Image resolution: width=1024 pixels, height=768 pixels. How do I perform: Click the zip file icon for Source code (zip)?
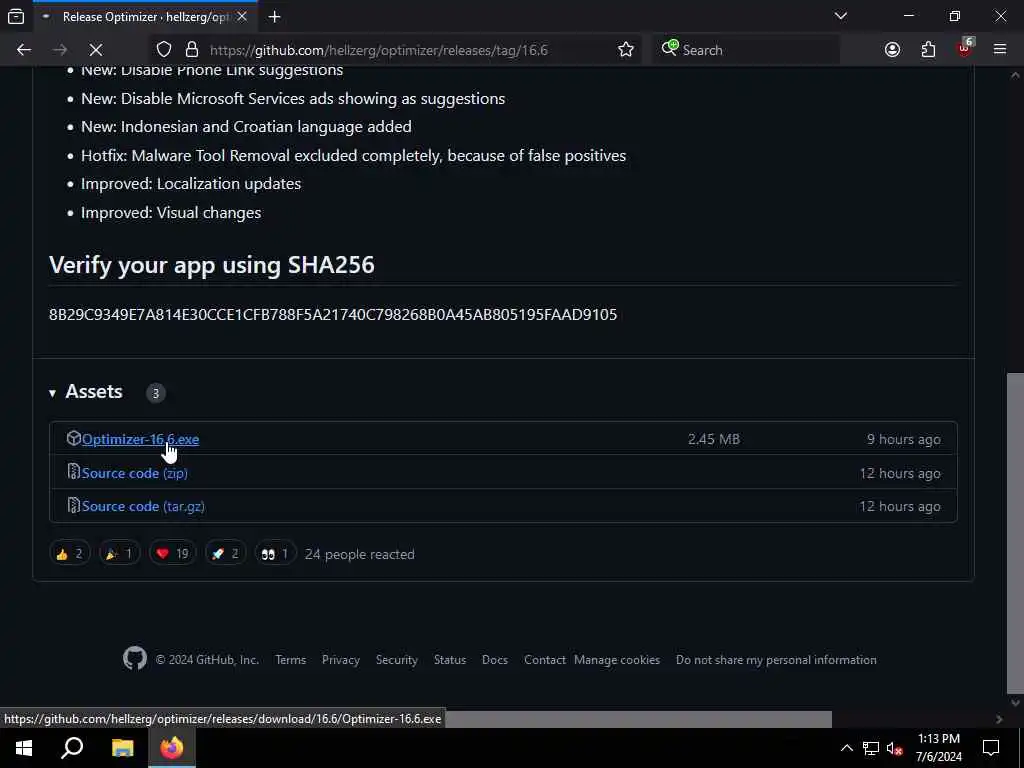(74, 472)
